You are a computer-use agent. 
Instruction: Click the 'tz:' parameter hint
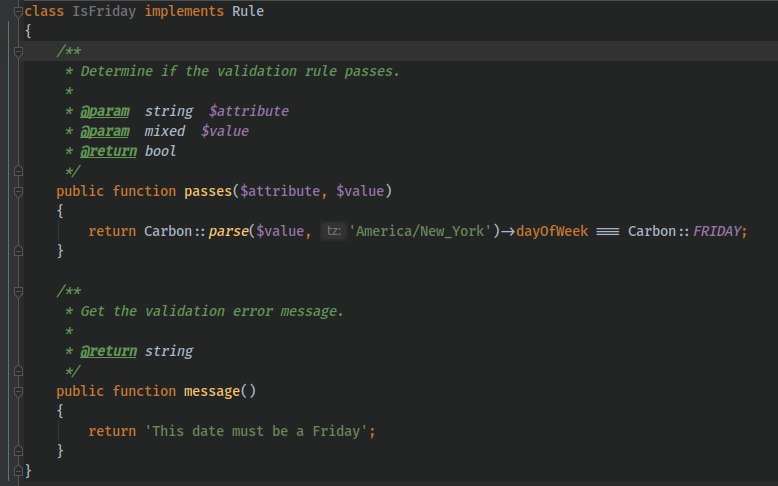pyautogui.click(x=333, y=231)
